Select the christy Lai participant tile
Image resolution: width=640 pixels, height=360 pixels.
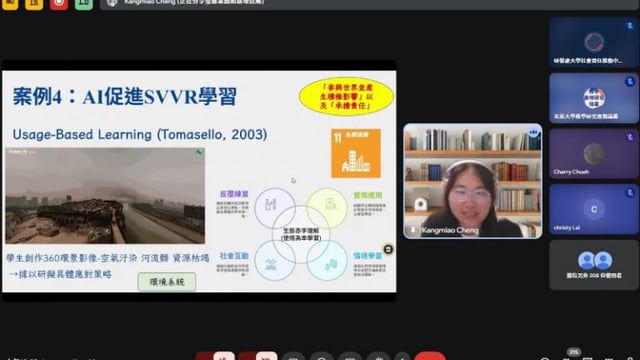(x=594, y=209)
